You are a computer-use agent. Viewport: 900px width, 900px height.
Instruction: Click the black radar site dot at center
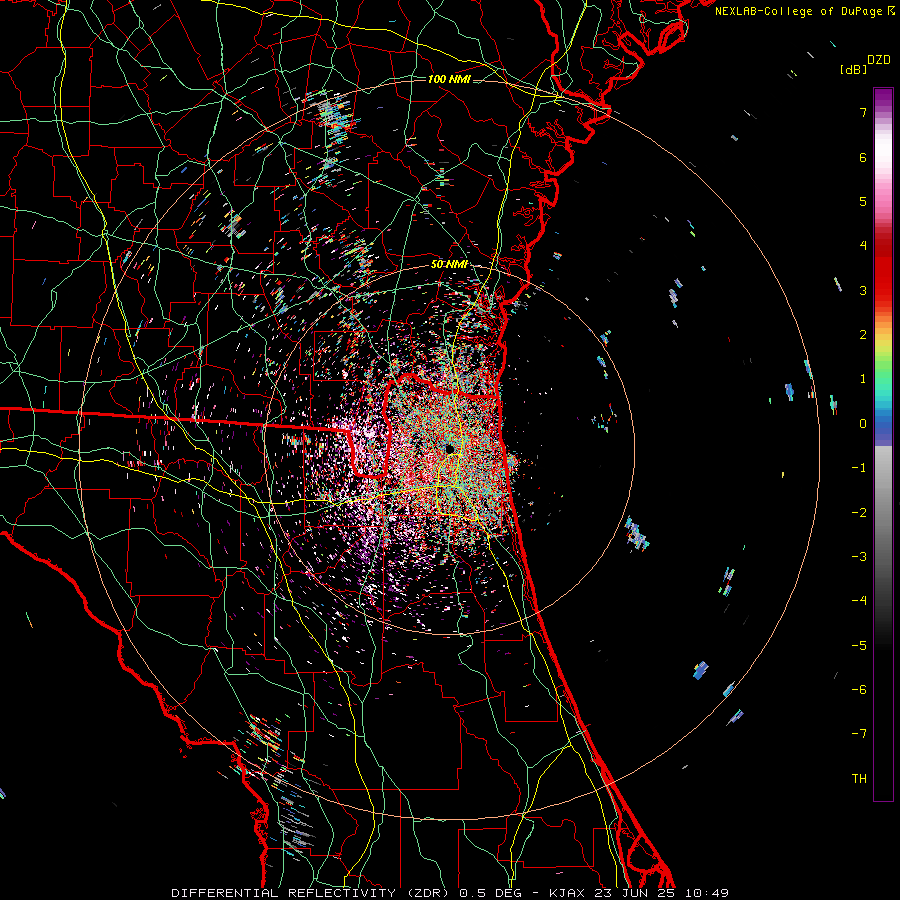click(x=450, y=448)
